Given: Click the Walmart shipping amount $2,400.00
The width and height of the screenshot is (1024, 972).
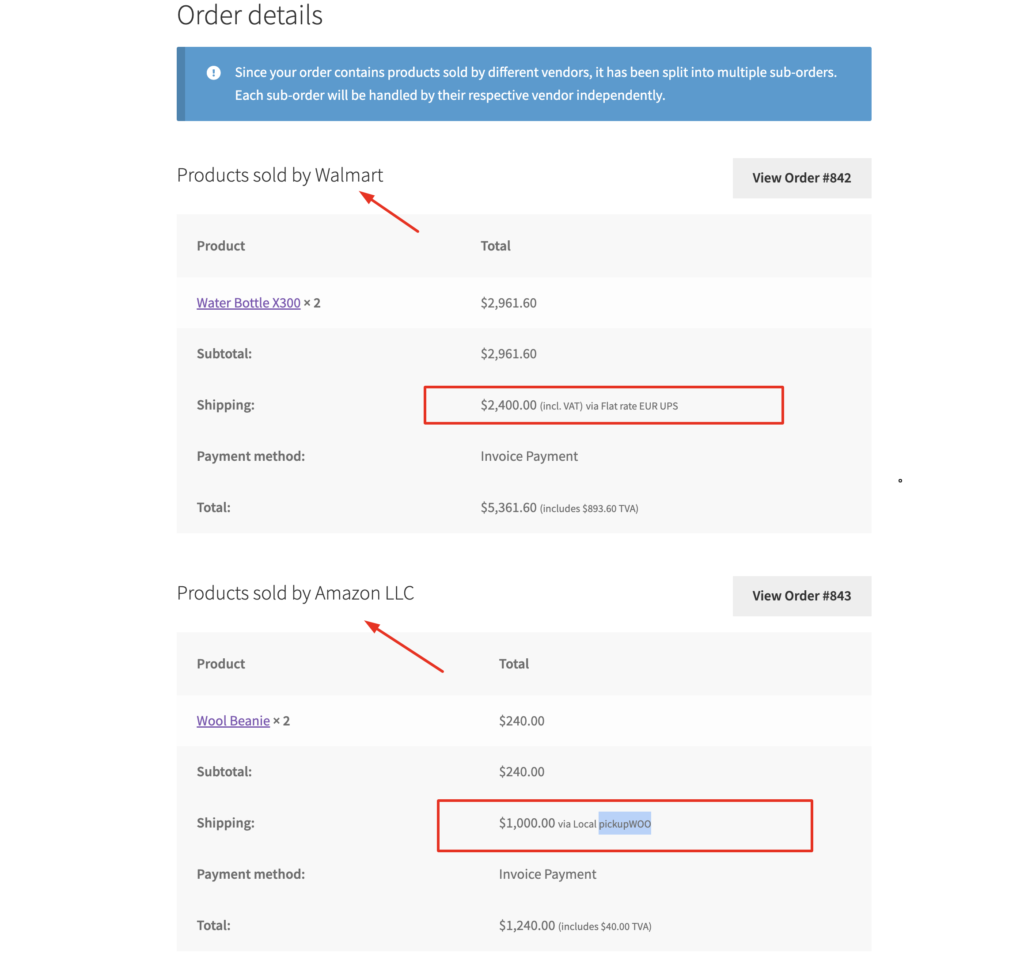Looking at the screenshot, I should pos(508,405).
